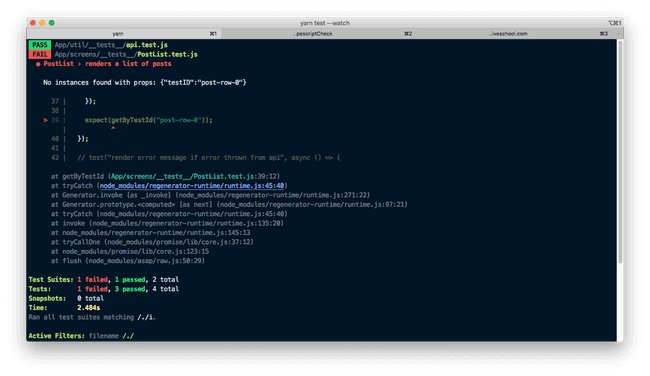Screen dimensions: 650x376
Task: Click the red arrow marker at line 39
Action: pyautogui.click(x=46, y=120)
